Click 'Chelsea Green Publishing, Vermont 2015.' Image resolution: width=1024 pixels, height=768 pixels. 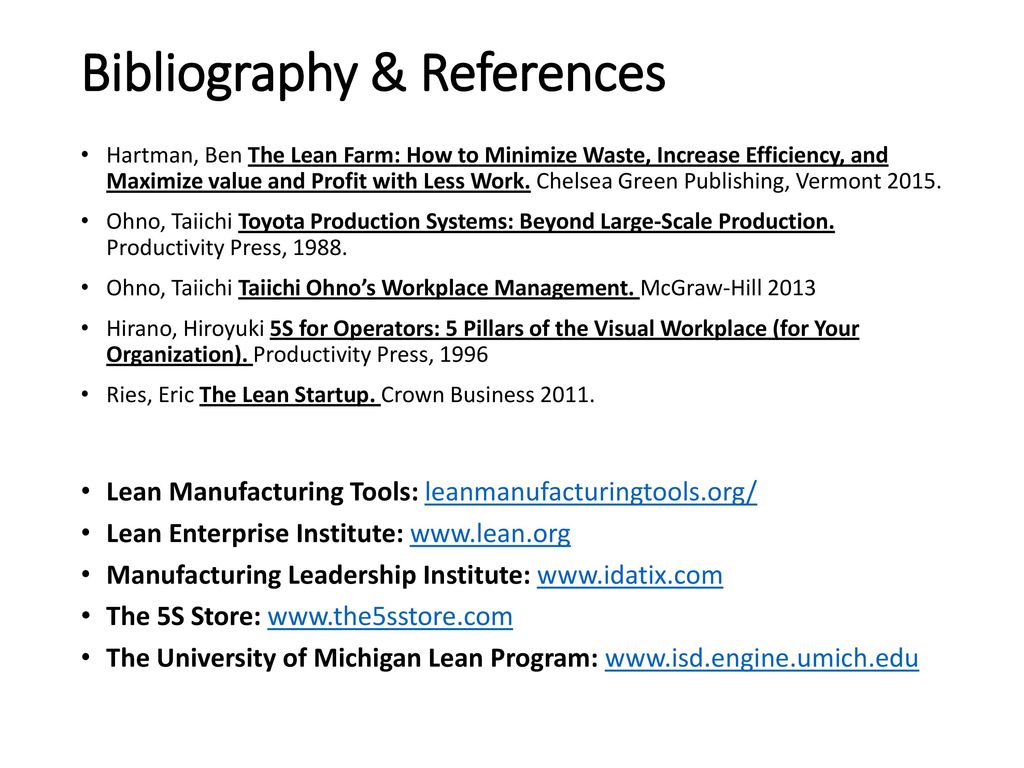coord(739,181)
